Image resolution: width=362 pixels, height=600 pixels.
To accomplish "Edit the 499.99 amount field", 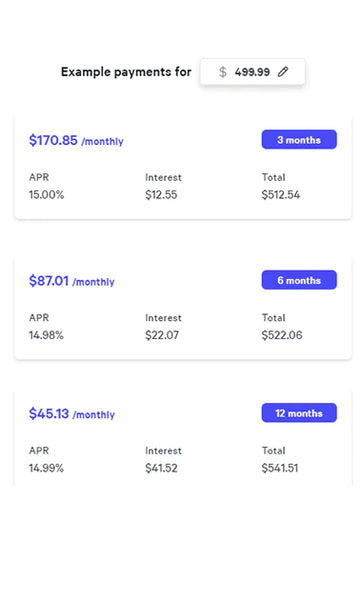I will tap(253, 72).
